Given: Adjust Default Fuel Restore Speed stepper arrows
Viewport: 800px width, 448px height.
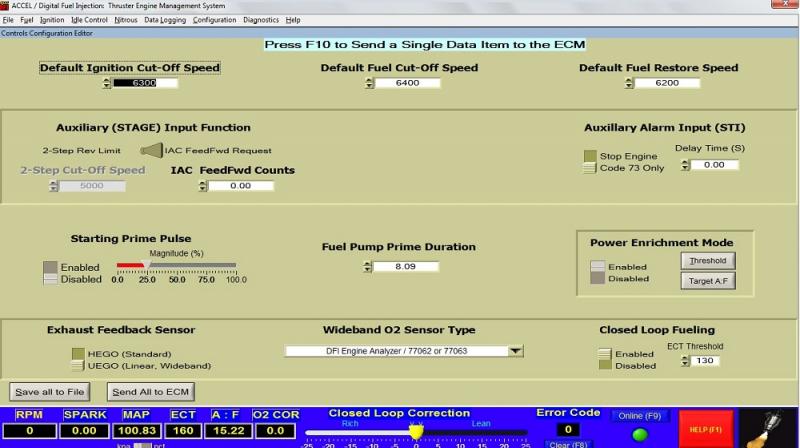Looking at the screenshot, I should click(629, 83).
